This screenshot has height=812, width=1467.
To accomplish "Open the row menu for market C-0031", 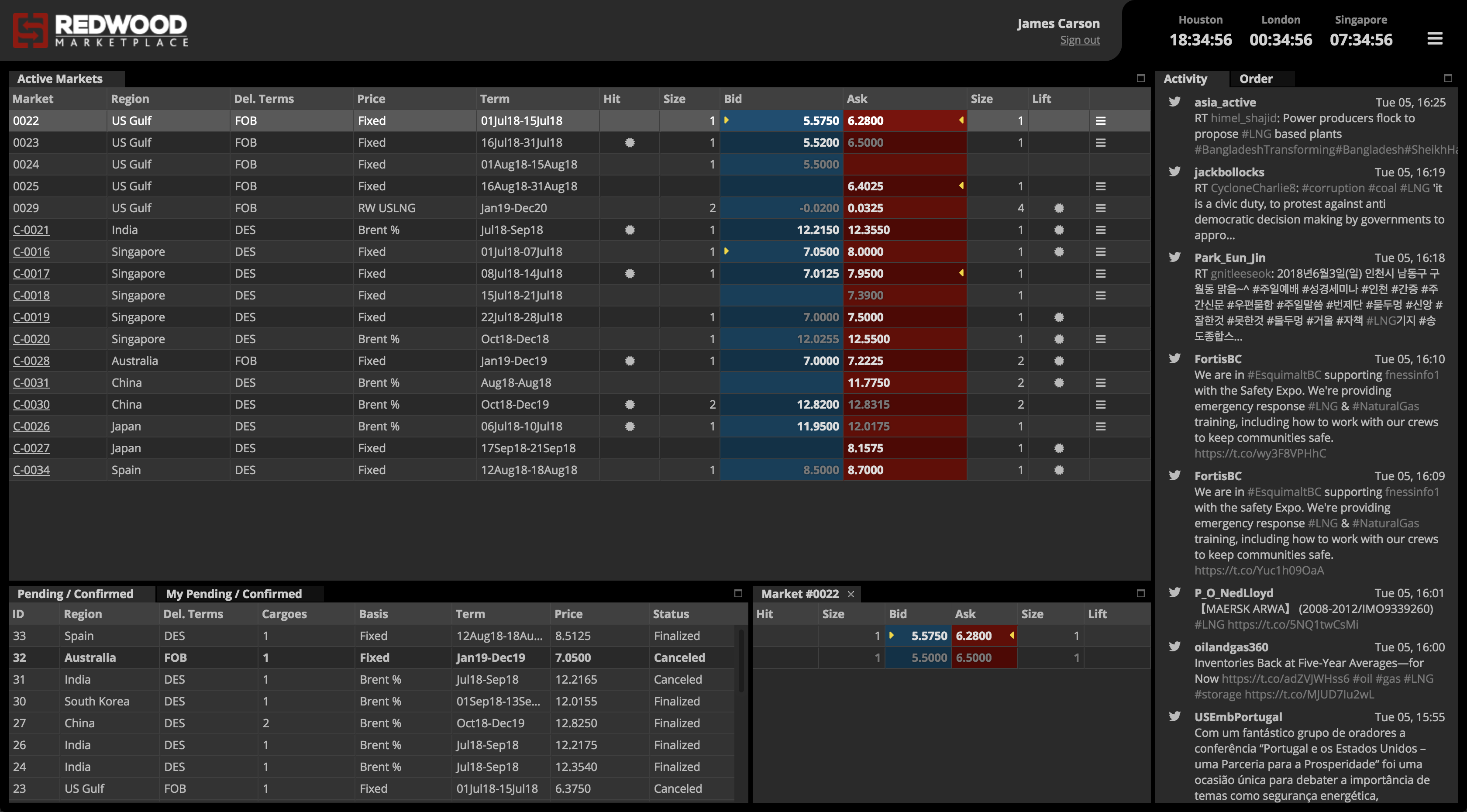I will [x=1100, y=383].
